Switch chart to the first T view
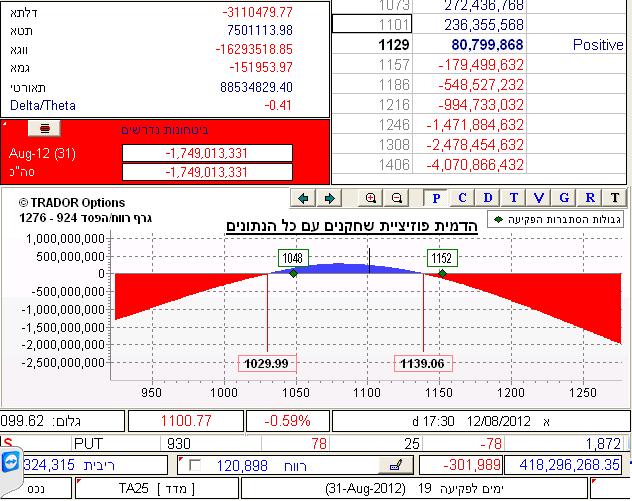Viewport: 632px width, 501px height. (514, 198)
